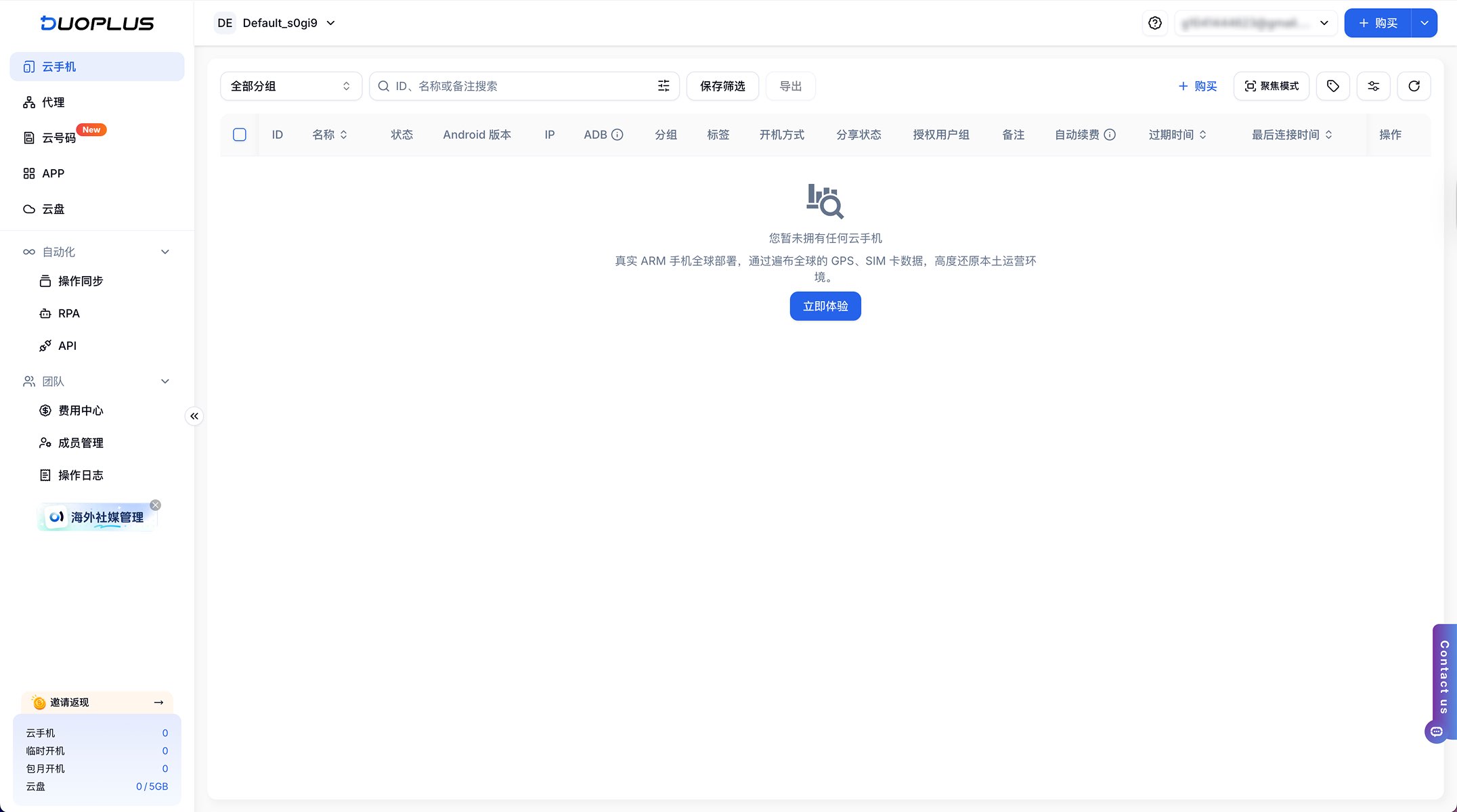Collapse the sidebar with double-arrow icon
Viewport: 1457px width, 812px height.
(194, 416)
